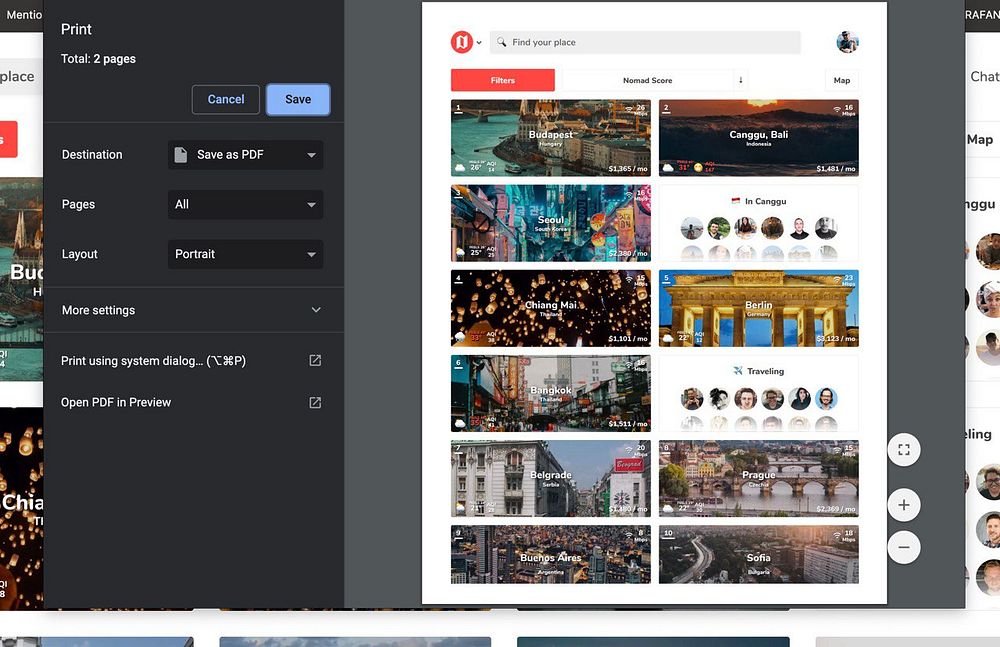Open PDF in Preview
1000x647 pixels.
[116, 403]
